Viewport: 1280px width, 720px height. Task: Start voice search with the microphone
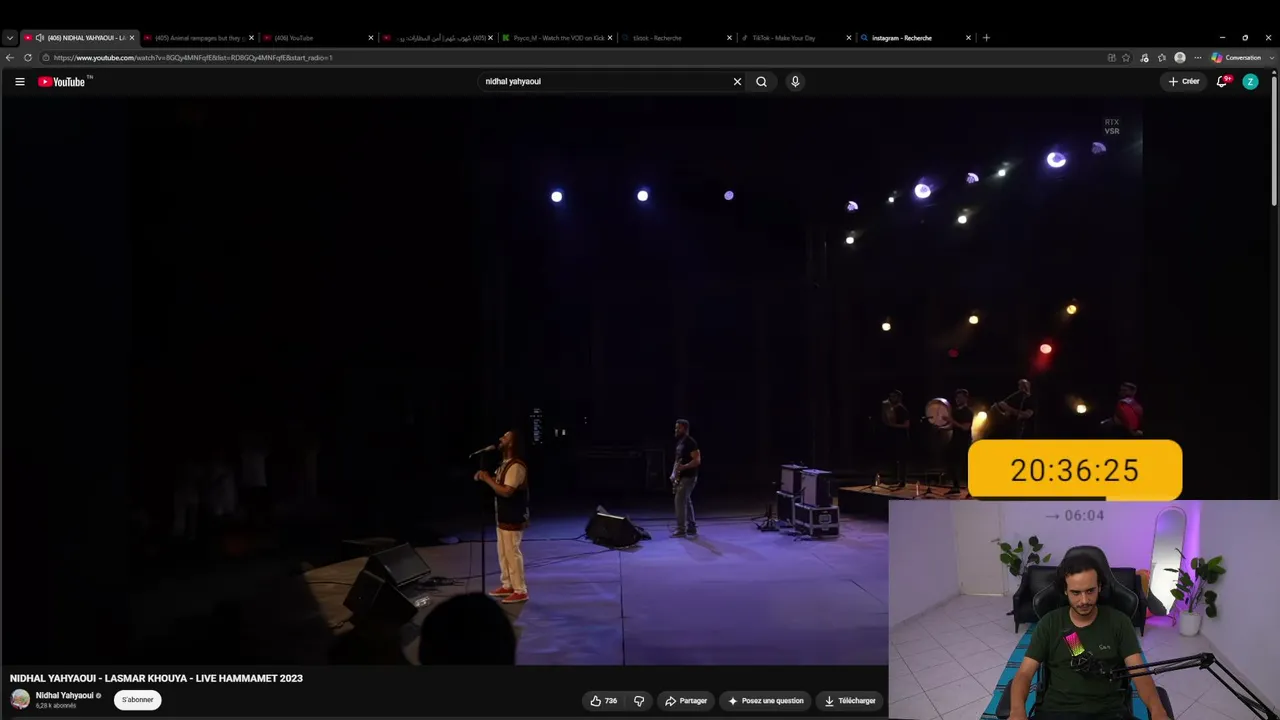795,82
